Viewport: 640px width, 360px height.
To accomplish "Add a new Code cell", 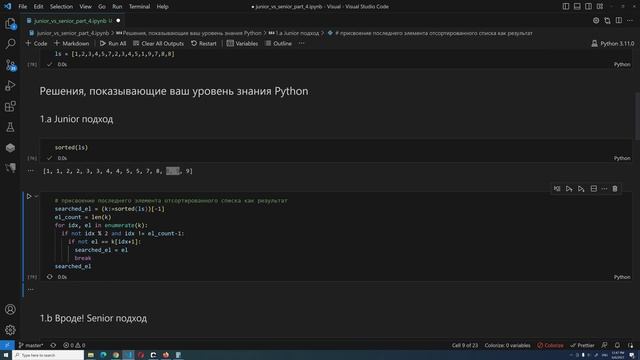I will (x=36, y=43).
